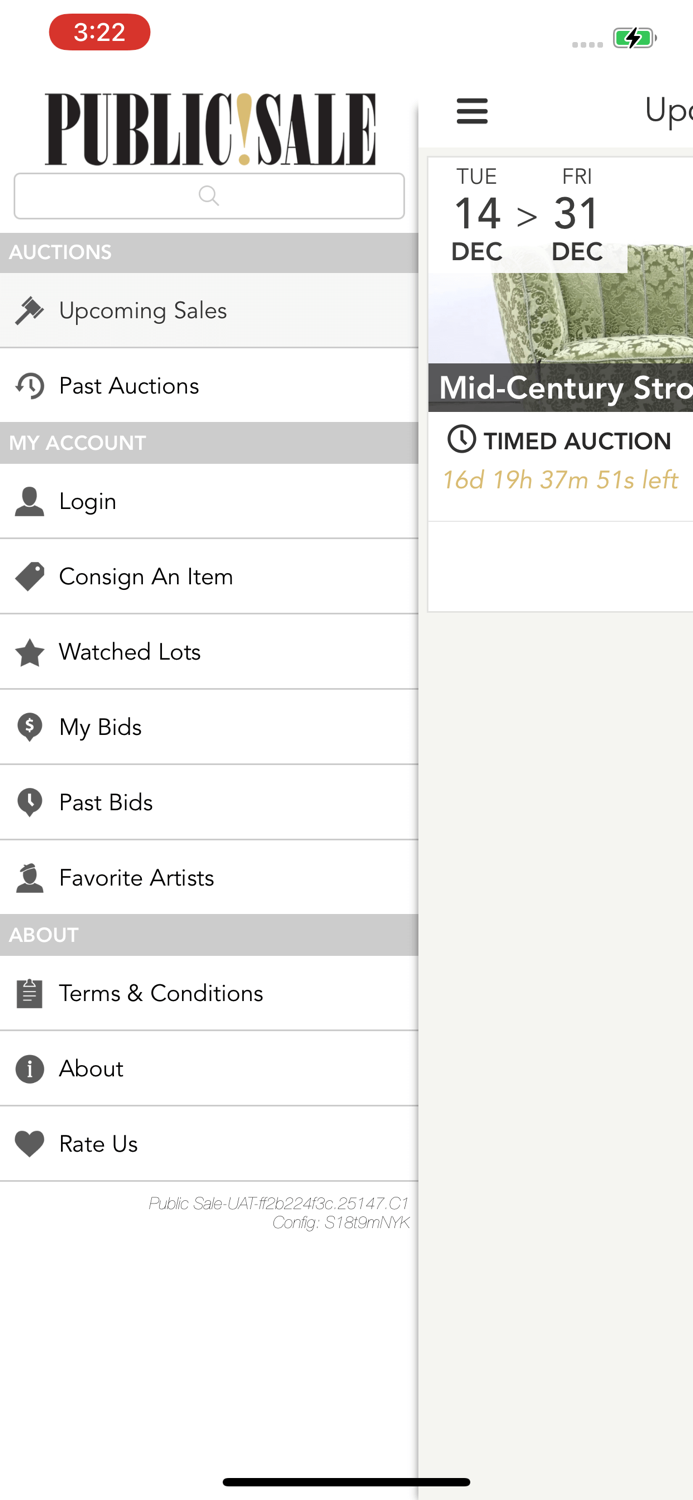The height and width of the screenshot is (1500, 693).
Task: Tap the info circle icon next to About
Action: [x=30, y=1069]
